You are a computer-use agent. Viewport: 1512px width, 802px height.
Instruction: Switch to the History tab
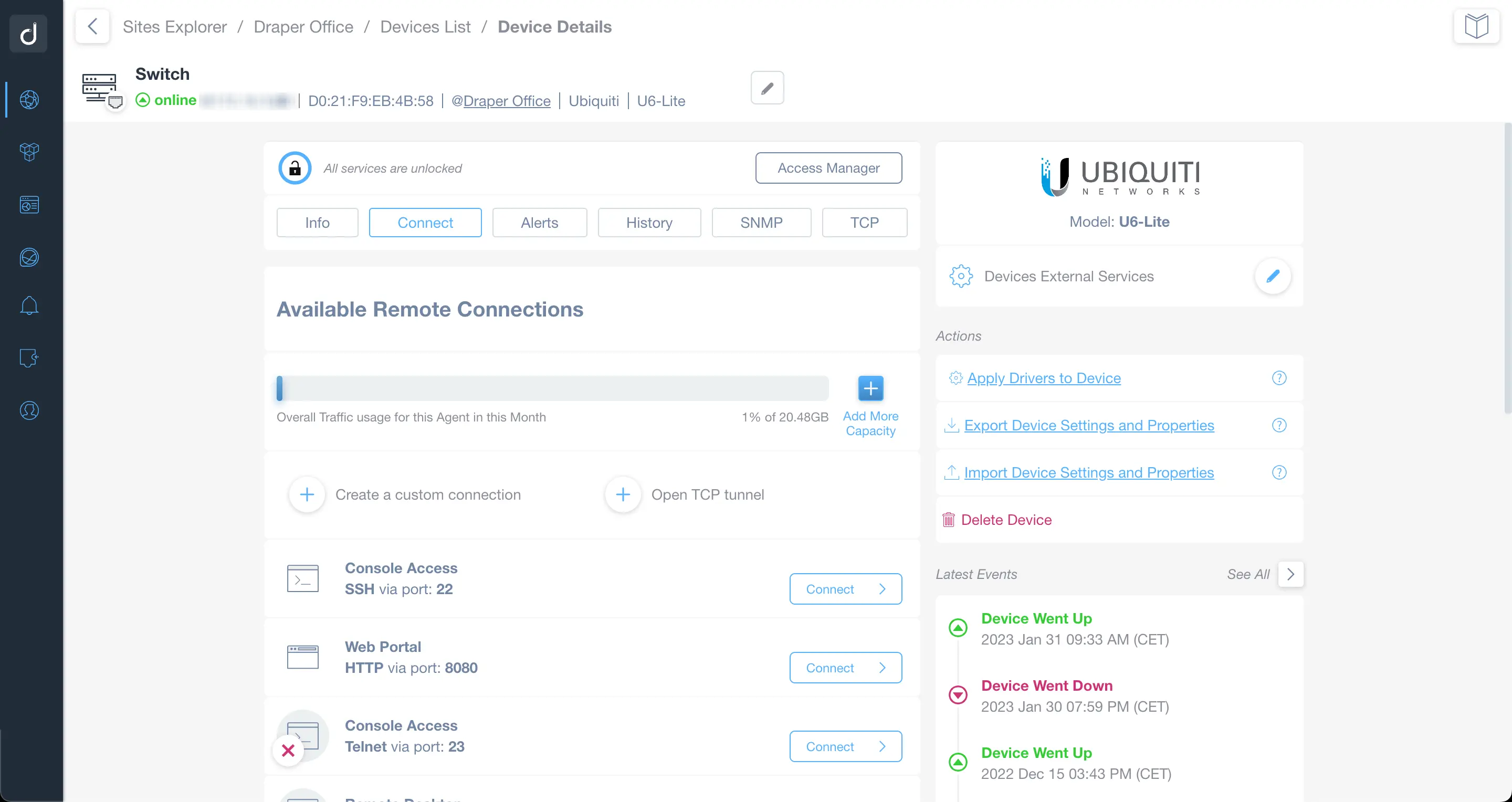649,223
